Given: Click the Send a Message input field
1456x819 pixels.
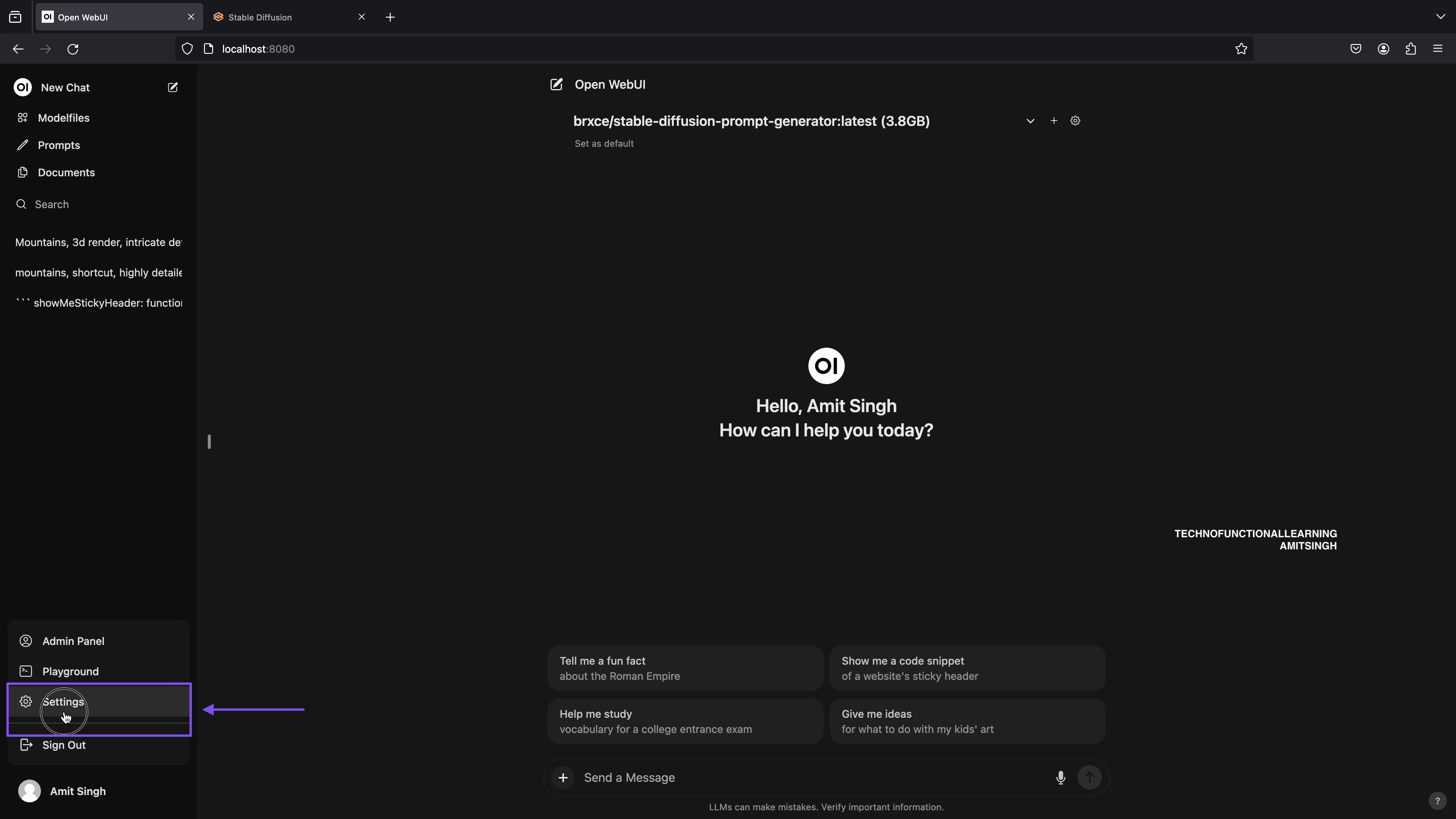Looking at the screenshot, I should 814,777.
